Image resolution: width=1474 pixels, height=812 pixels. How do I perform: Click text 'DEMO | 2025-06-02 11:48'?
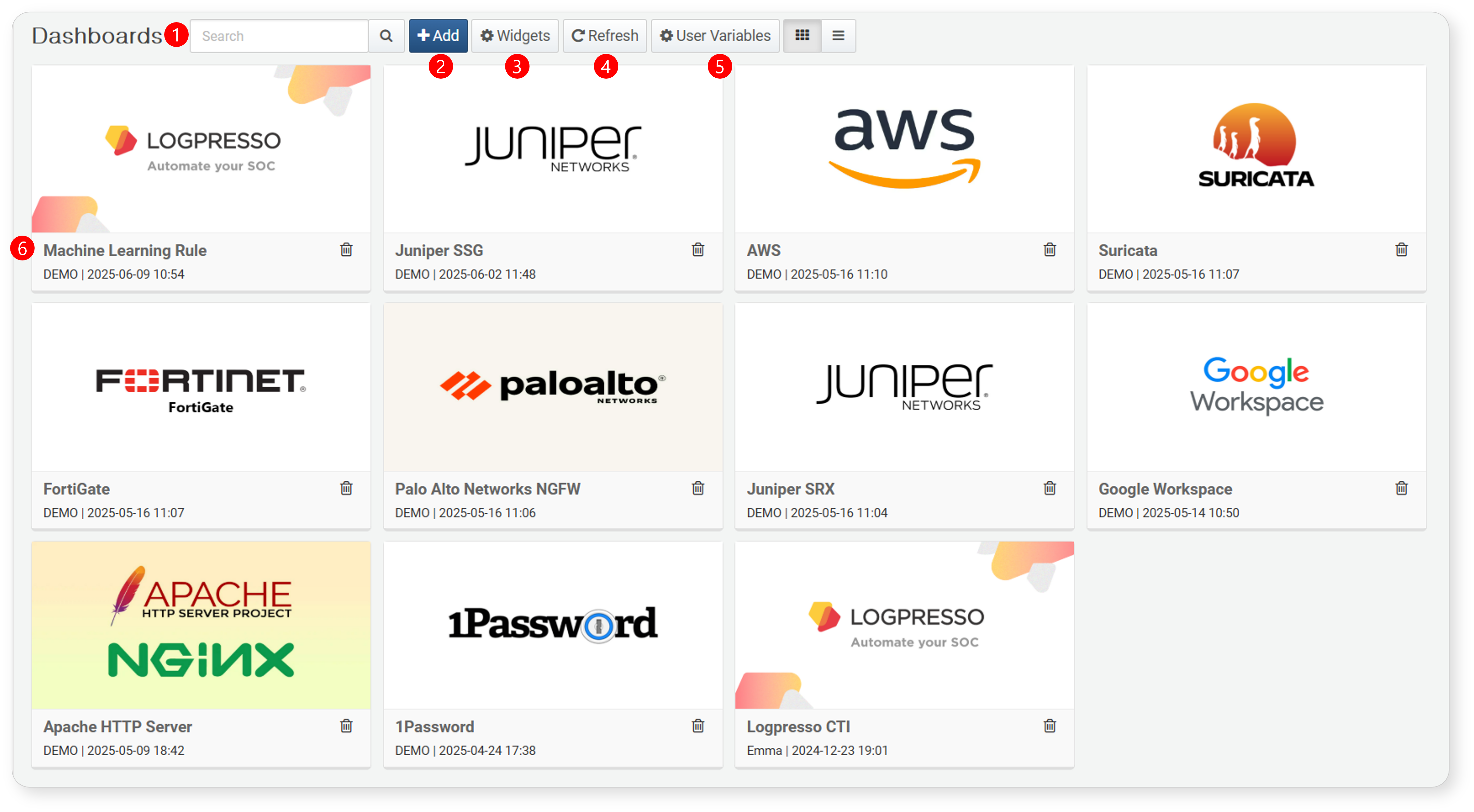pyautogui.click(x=465, y=274)
